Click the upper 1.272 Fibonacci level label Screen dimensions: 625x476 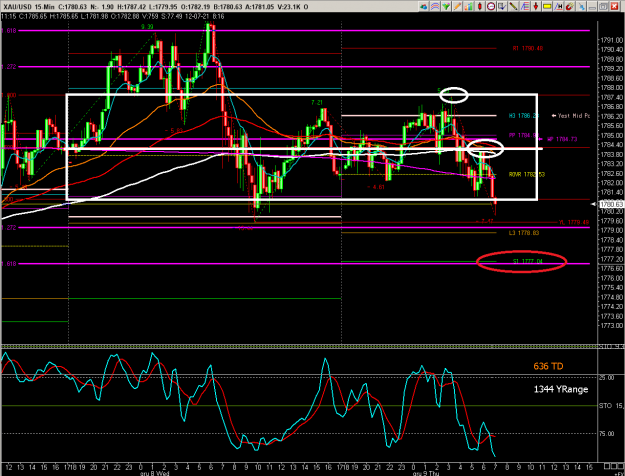pyautogui.click(x=9, y=67)
